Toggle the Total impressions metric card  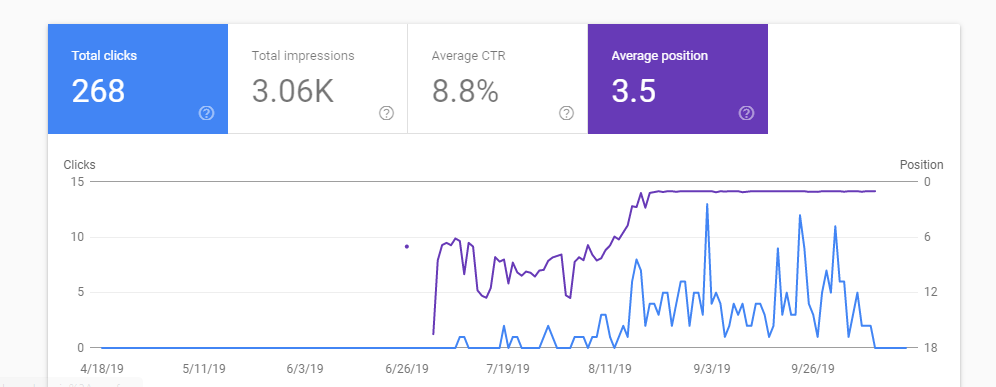318,79
